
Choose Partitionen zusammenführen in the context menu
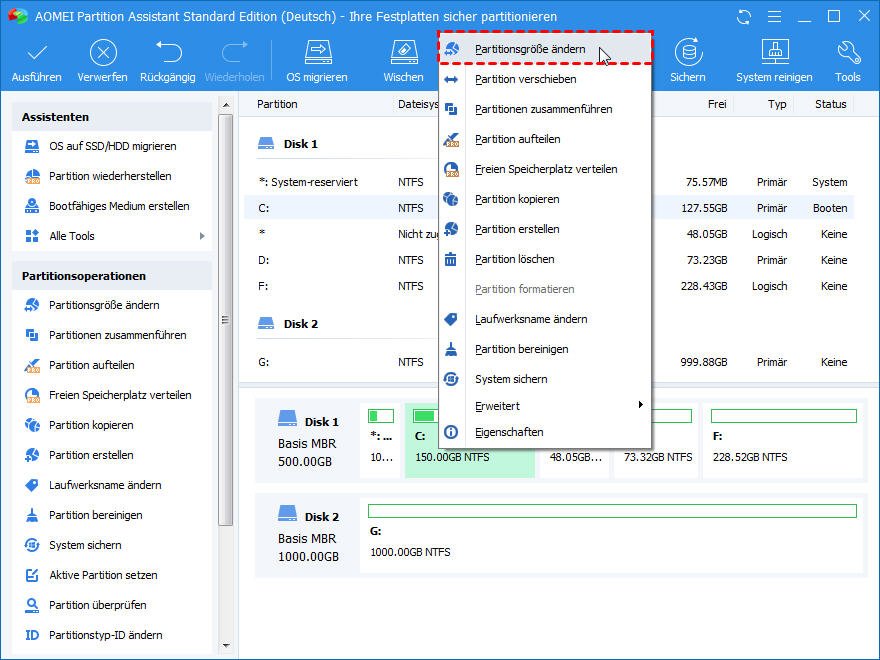pos(544,109)
